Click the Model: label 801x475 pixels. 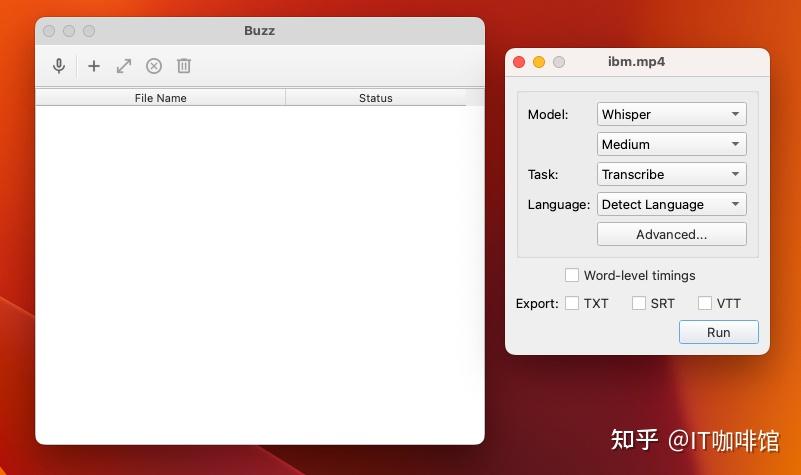[548, 114]
